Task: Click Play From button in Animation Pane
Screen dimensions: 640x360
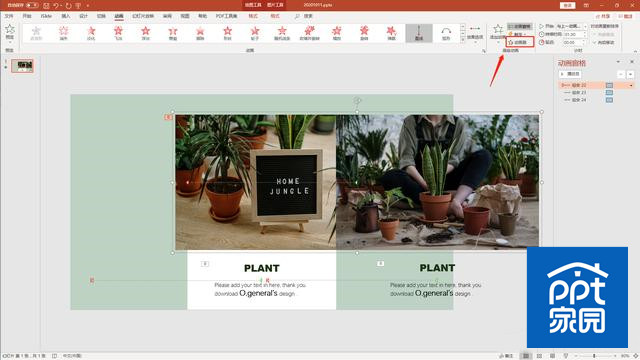Action: [570, 74]
